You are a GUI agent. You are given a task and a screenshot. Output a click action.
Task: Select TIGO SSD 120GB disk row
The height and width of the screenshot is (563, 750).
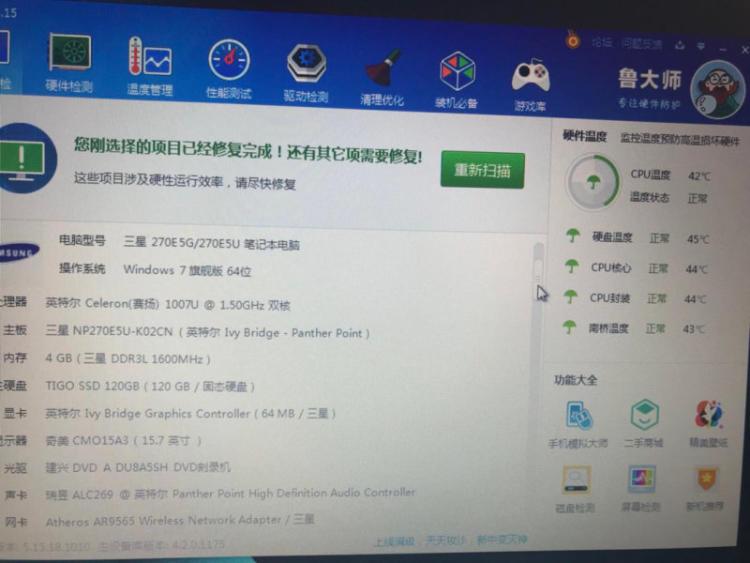(x=128, y=386)
